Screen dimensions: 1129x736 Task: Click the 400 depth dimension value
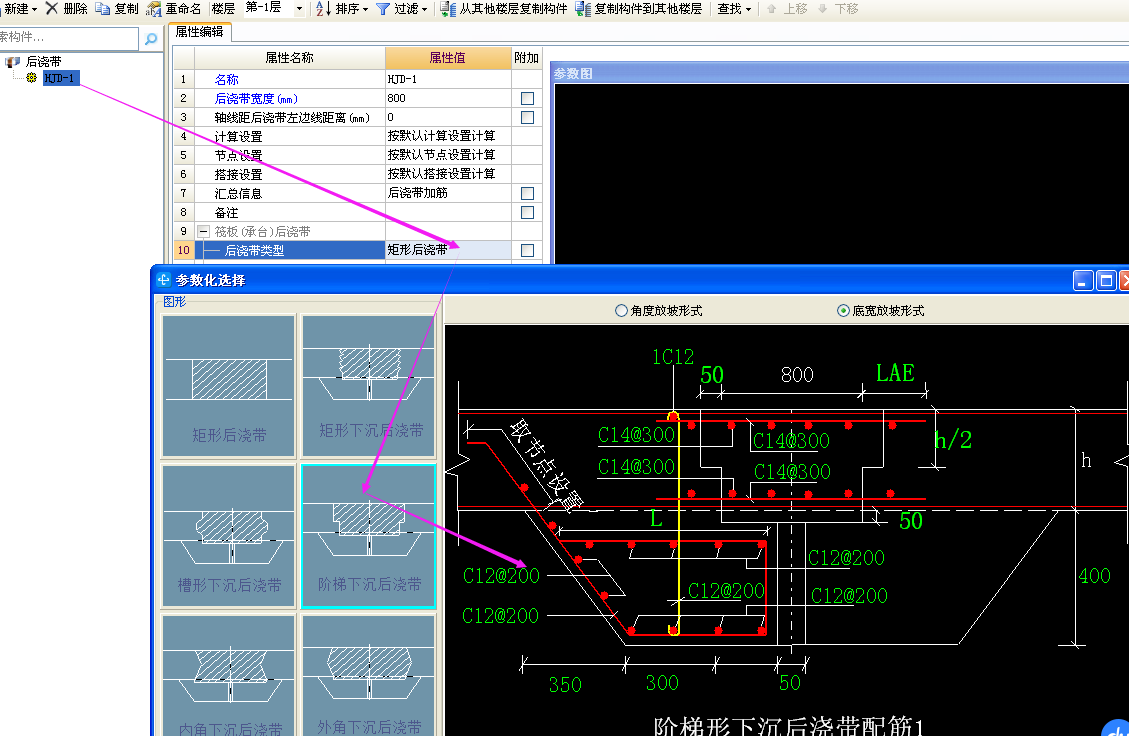click(1094, 576)
